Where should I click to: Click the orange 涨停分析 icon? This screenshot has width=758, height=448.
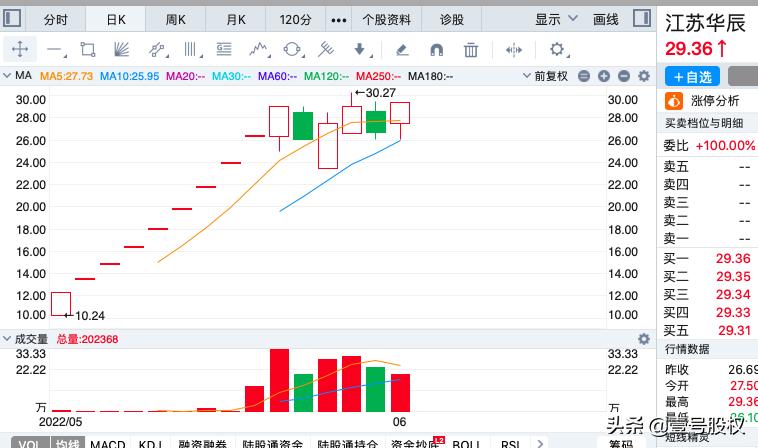click(x=674, y=101)
